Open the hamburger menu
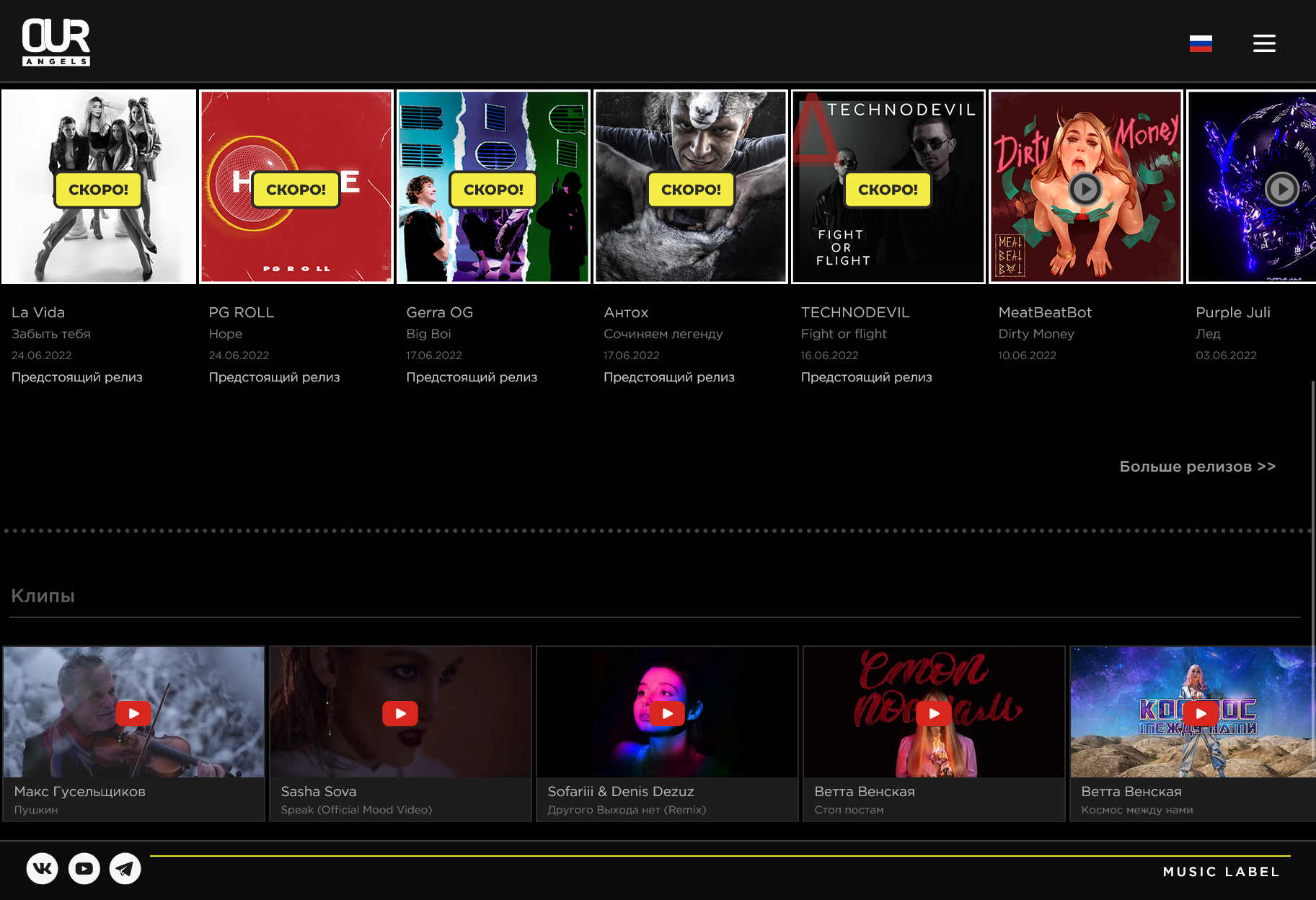The height and width of the screenshot is (900, 1316). point(1264,43)
